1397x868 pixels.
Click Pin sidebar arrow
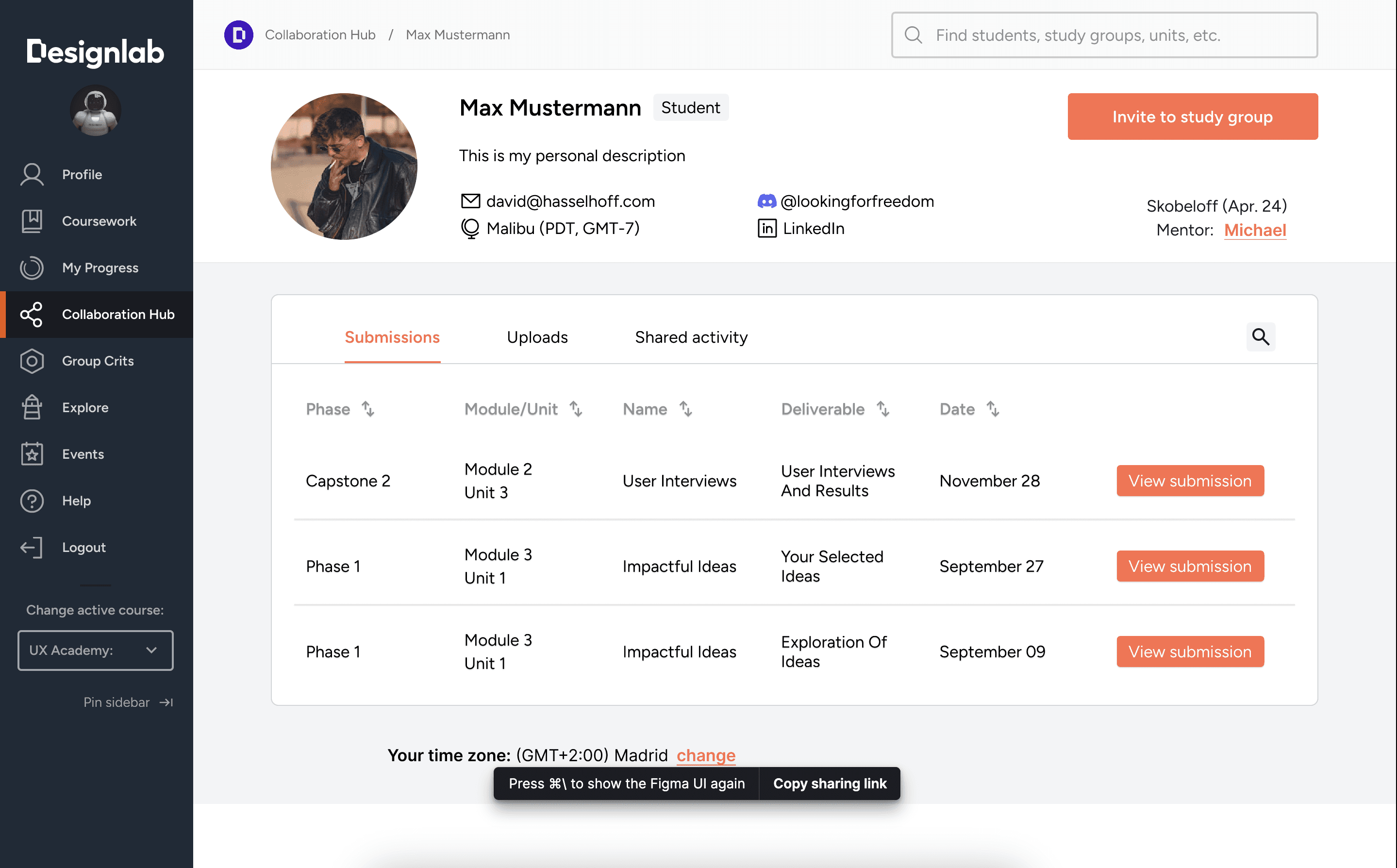pos(166,702)
